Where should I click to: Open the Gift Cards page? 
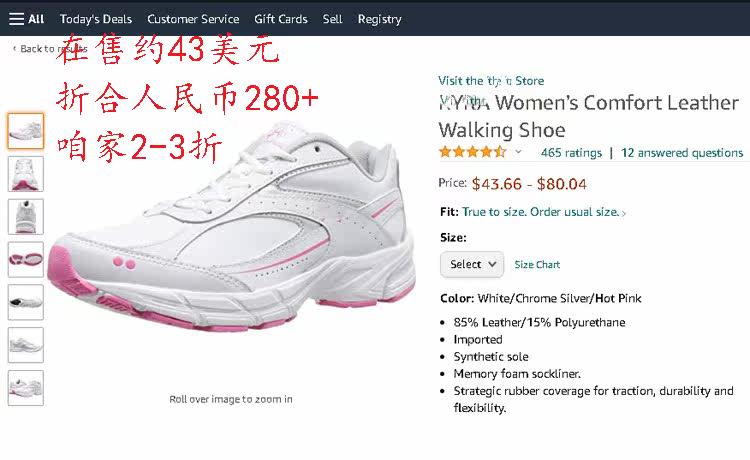(x=281, y=19)
